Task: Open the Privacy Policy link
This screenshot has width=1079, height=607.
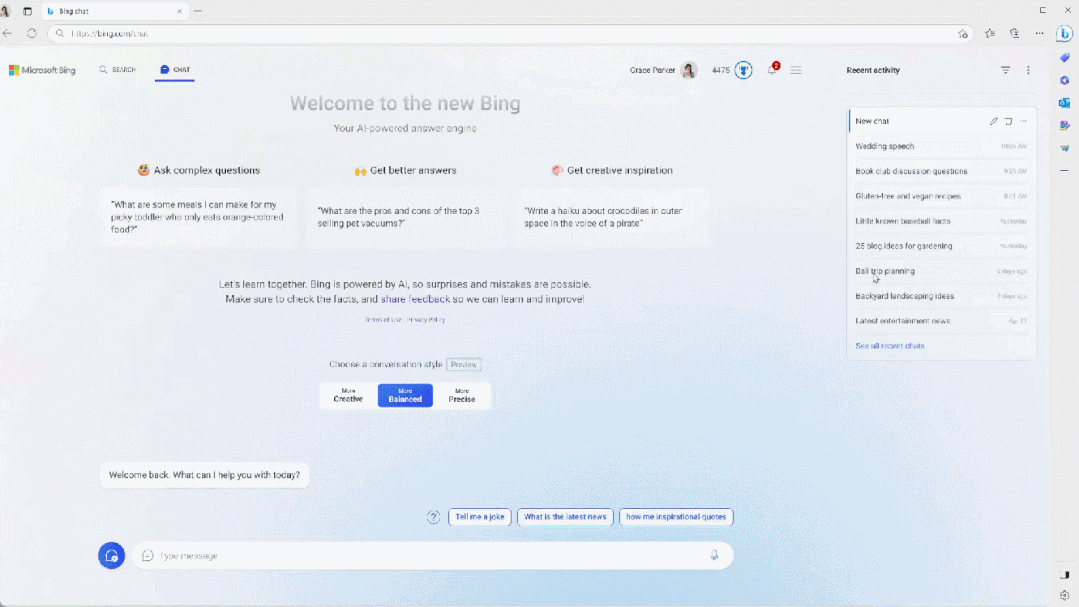Action: [x=426, y=319]
